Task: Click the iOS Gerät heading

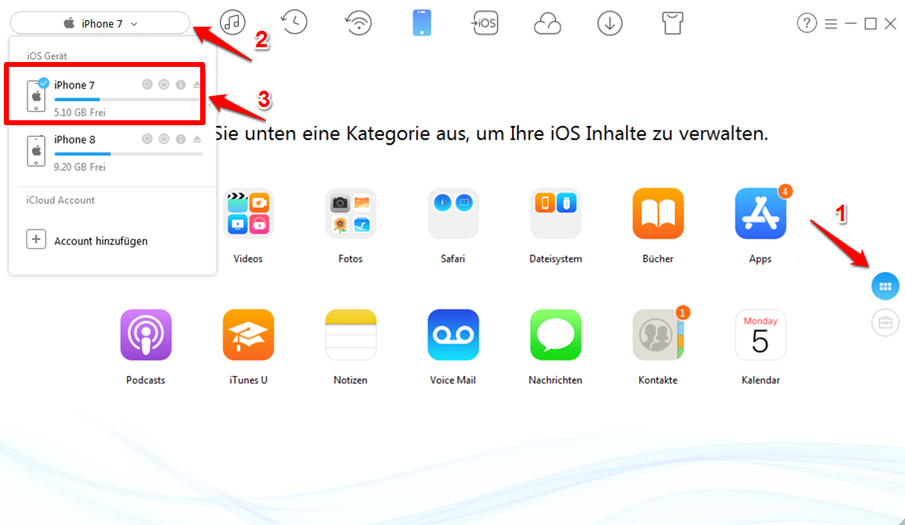Action: point(47,56)
